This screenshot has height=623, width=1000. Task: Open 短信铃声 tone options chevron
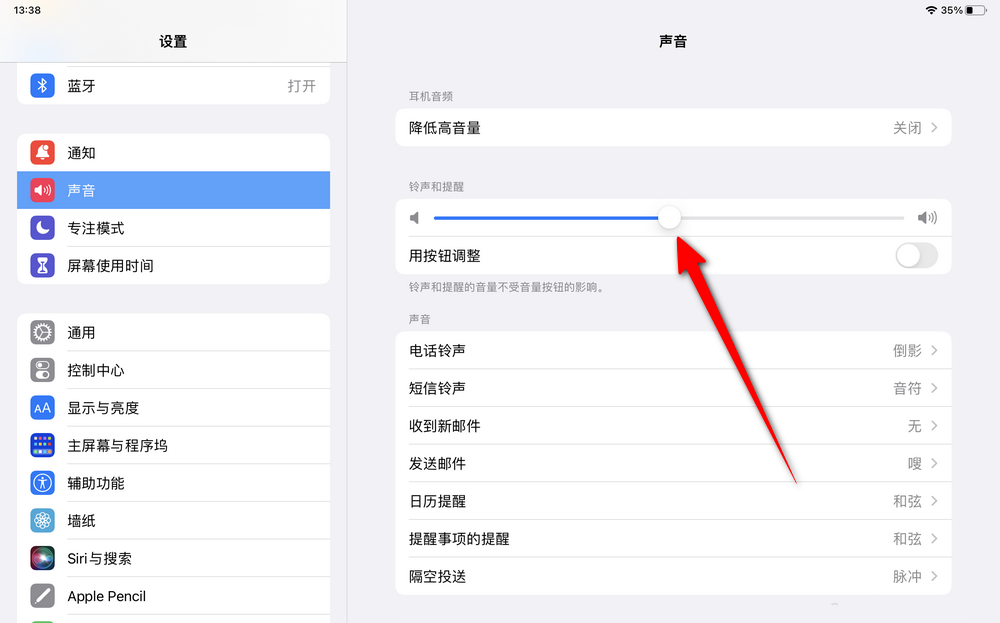[934, 388]
